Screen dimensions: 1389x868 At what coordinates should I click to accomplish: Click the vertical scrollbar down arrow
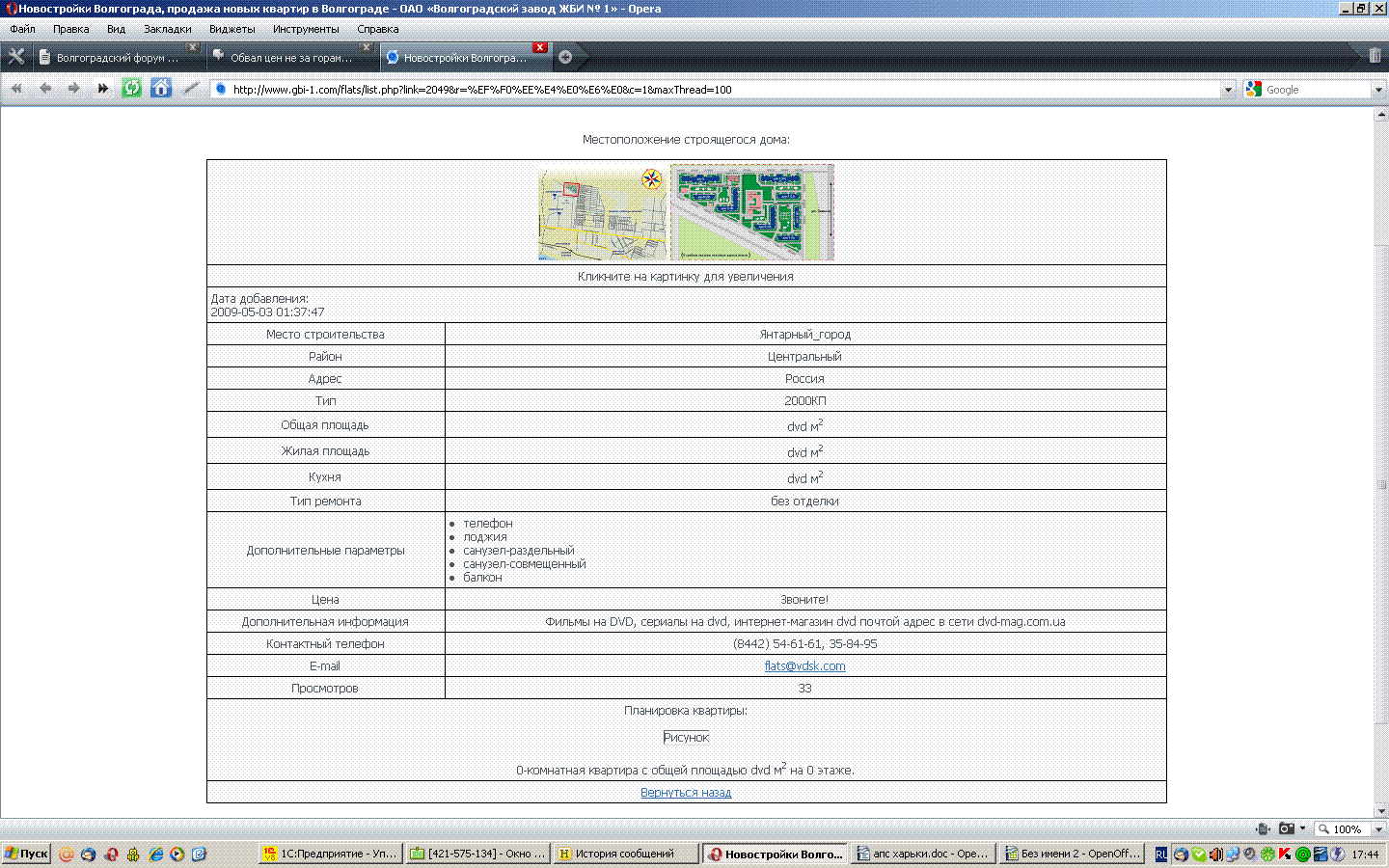[x=1380, y=811]
